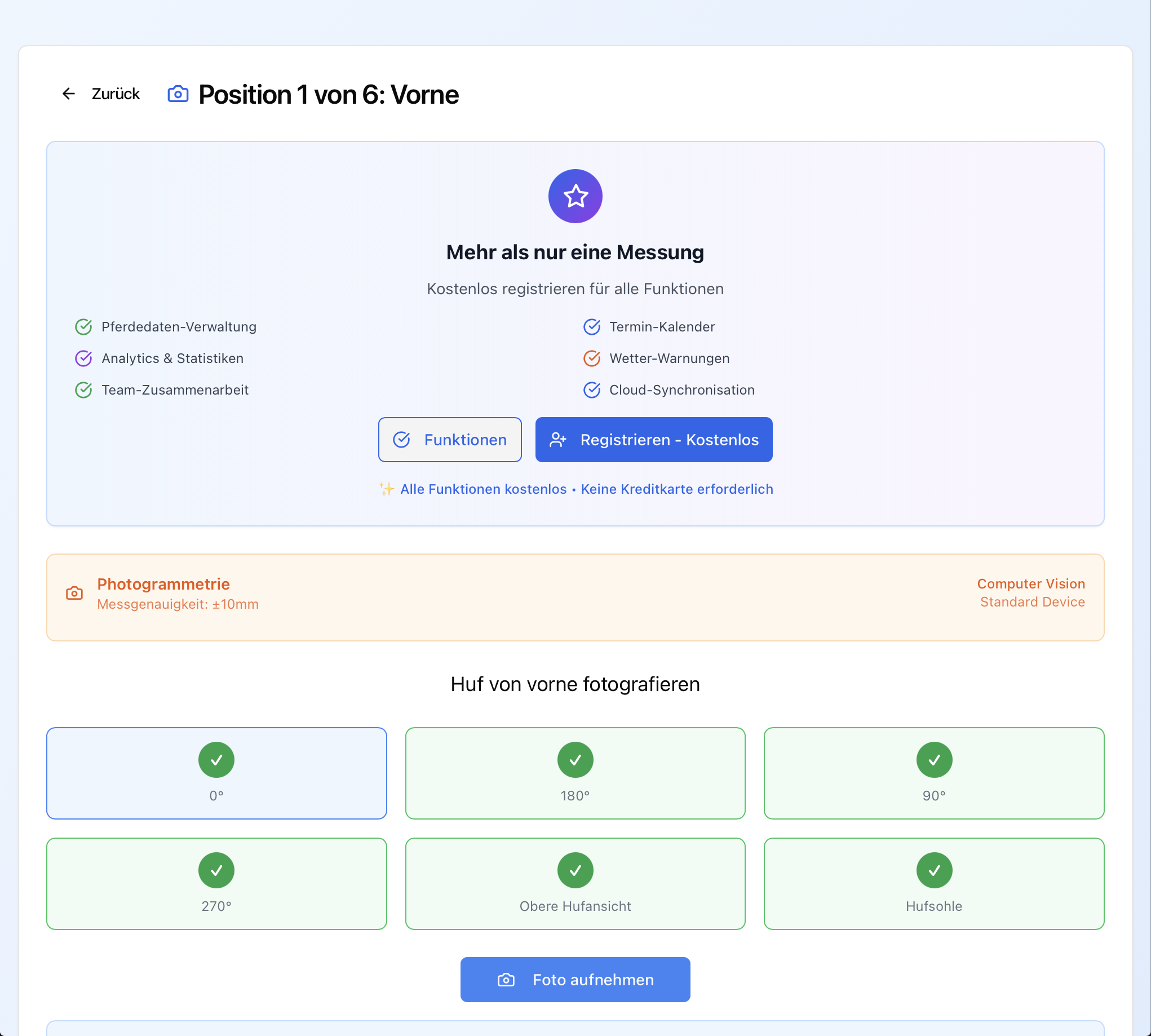
Task: Select the 180° photo position card
Action: coord(575,773)
